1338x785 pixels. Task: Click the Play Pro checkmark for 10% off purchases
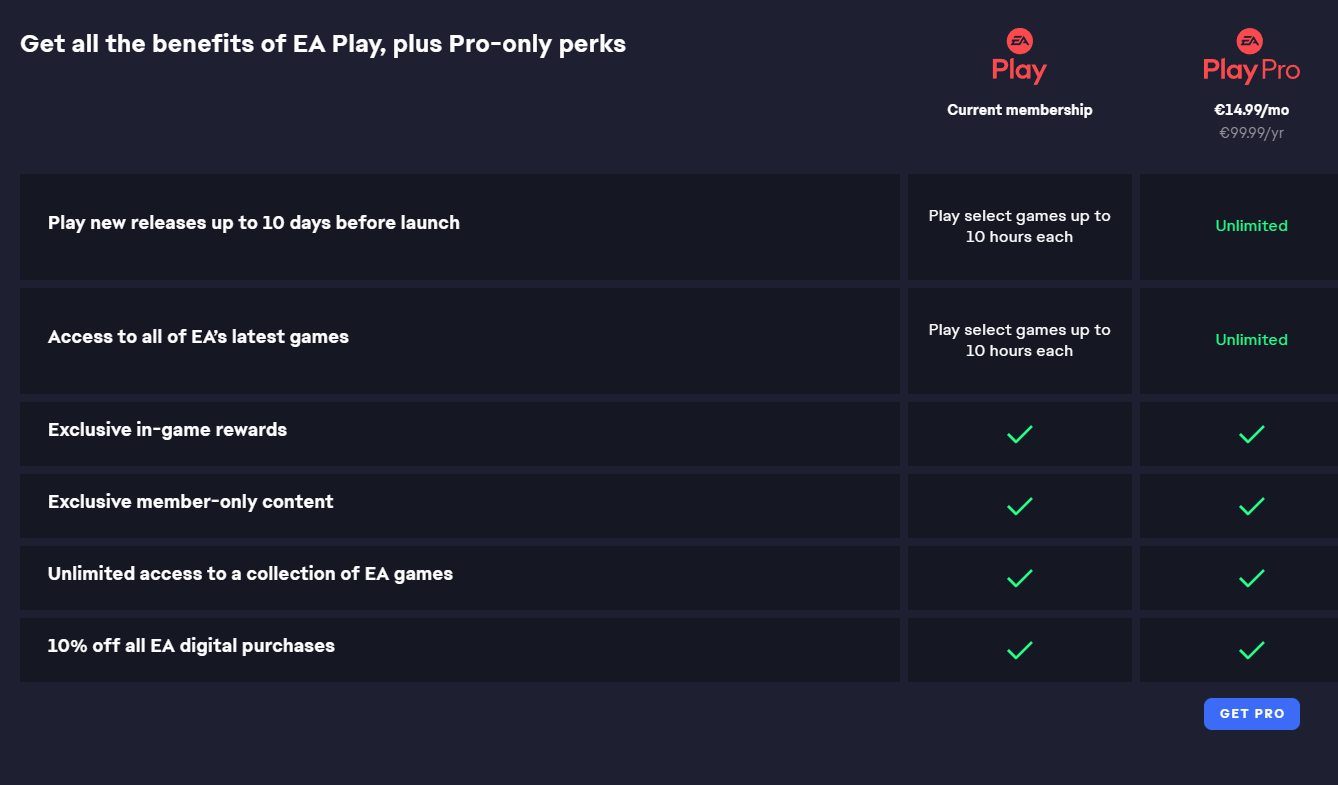point(1251,650)
